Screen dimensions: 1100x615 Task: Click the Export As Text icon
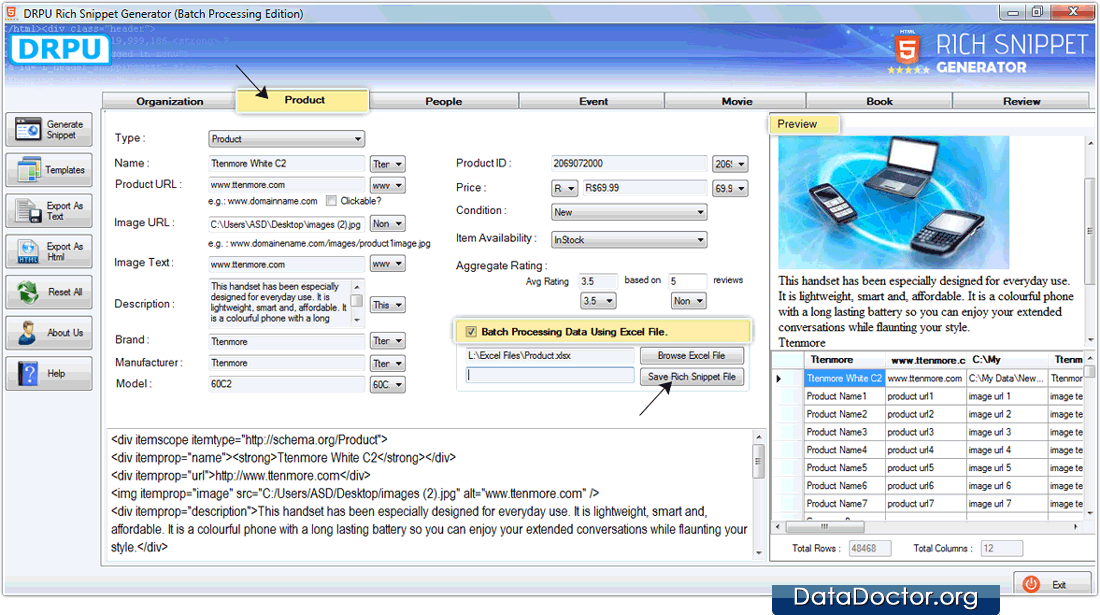[x=29, y=211]
